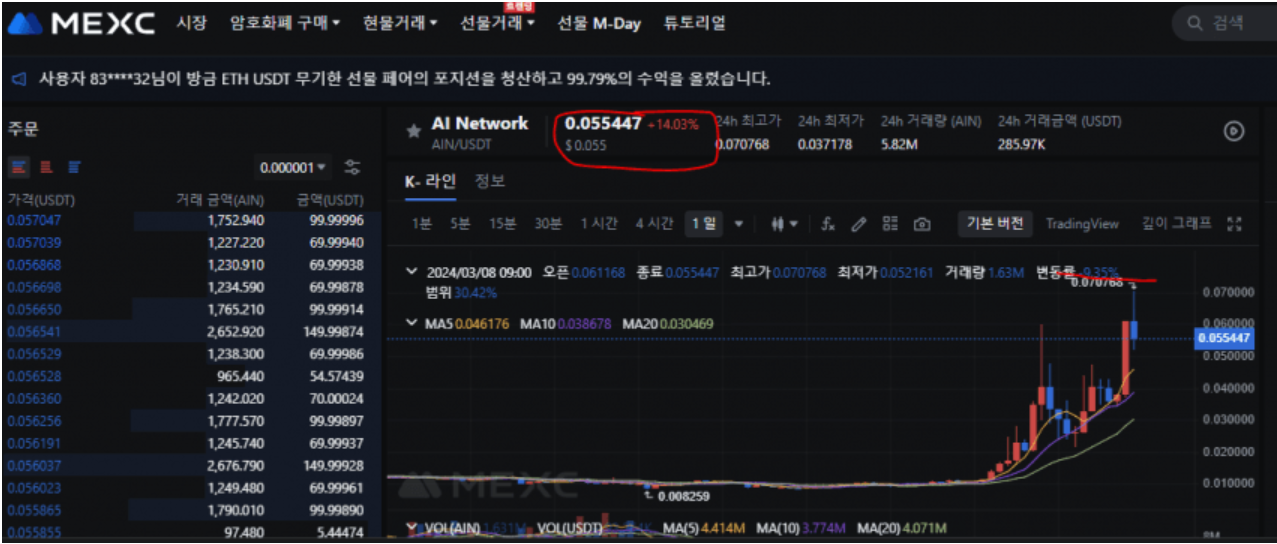Click price 0.056868 in order book

(33, 265)
